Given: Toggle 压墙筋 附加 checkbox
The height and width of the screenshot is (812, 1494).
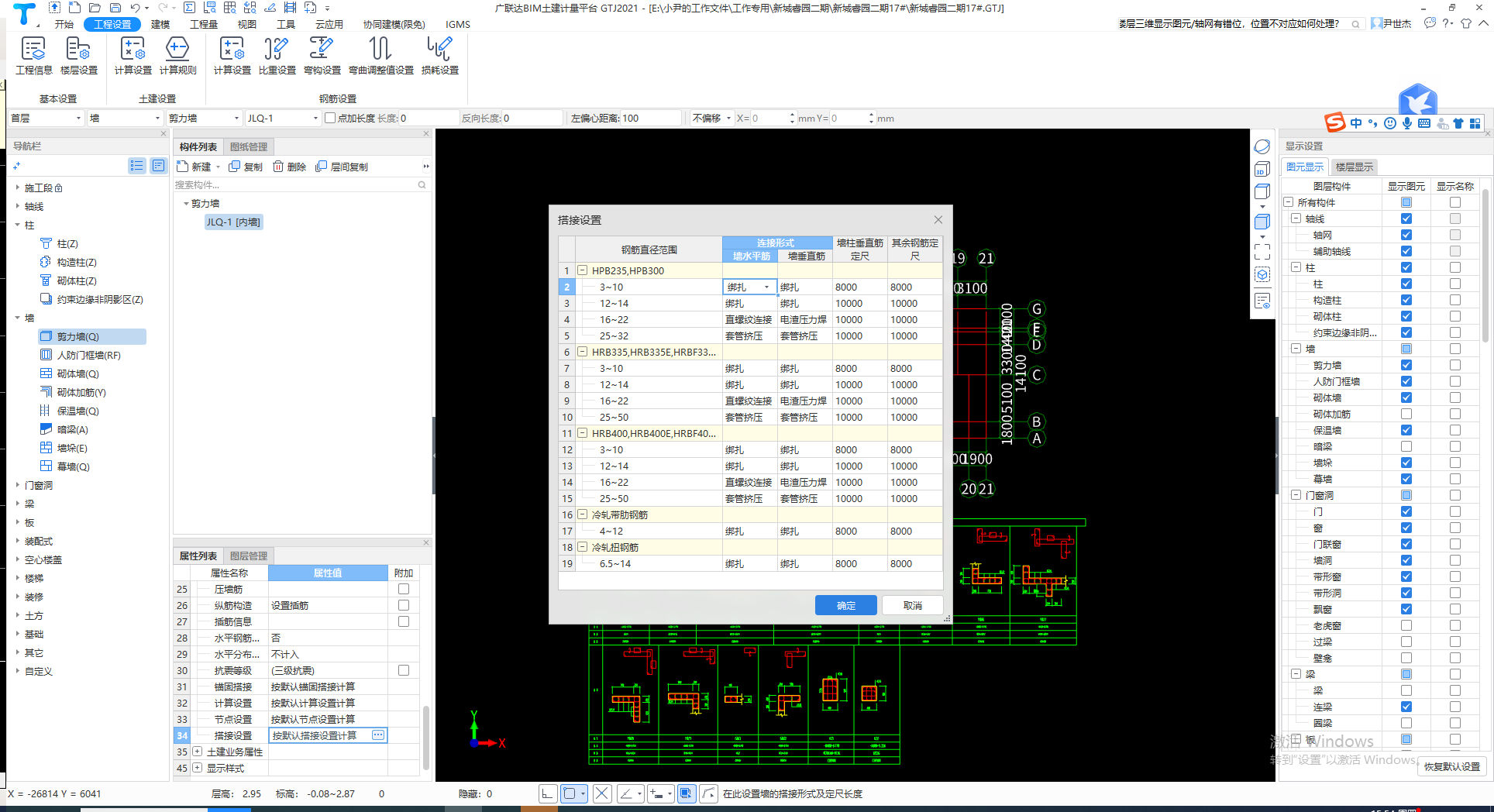Looking at the screenshot, I should [404, 589].
